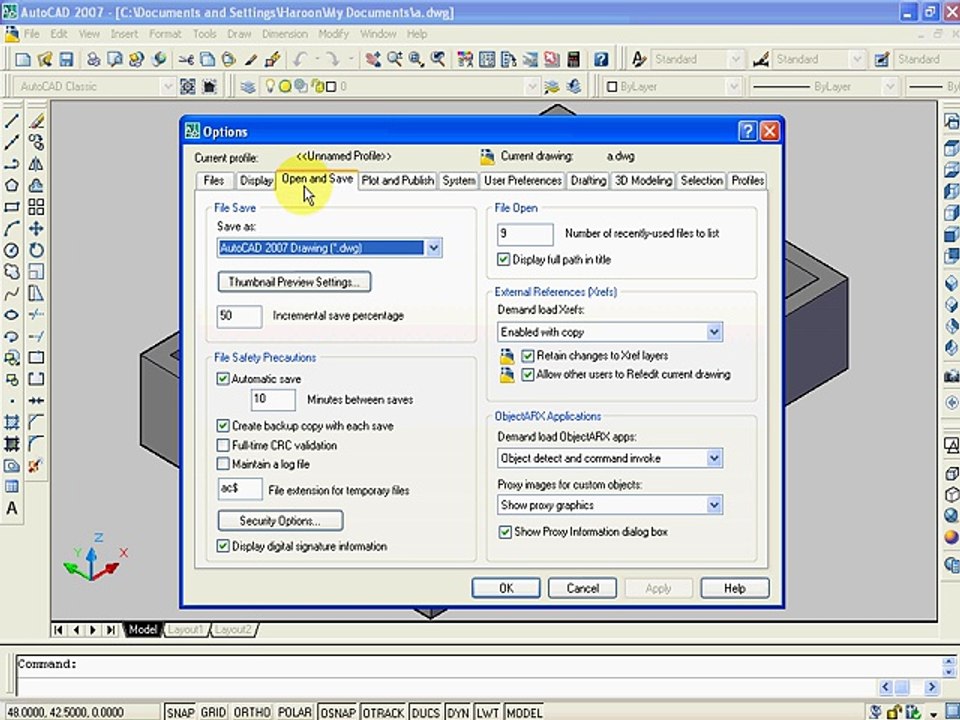
Task: Select the Rotate modify tool
Action: (36, 250)
